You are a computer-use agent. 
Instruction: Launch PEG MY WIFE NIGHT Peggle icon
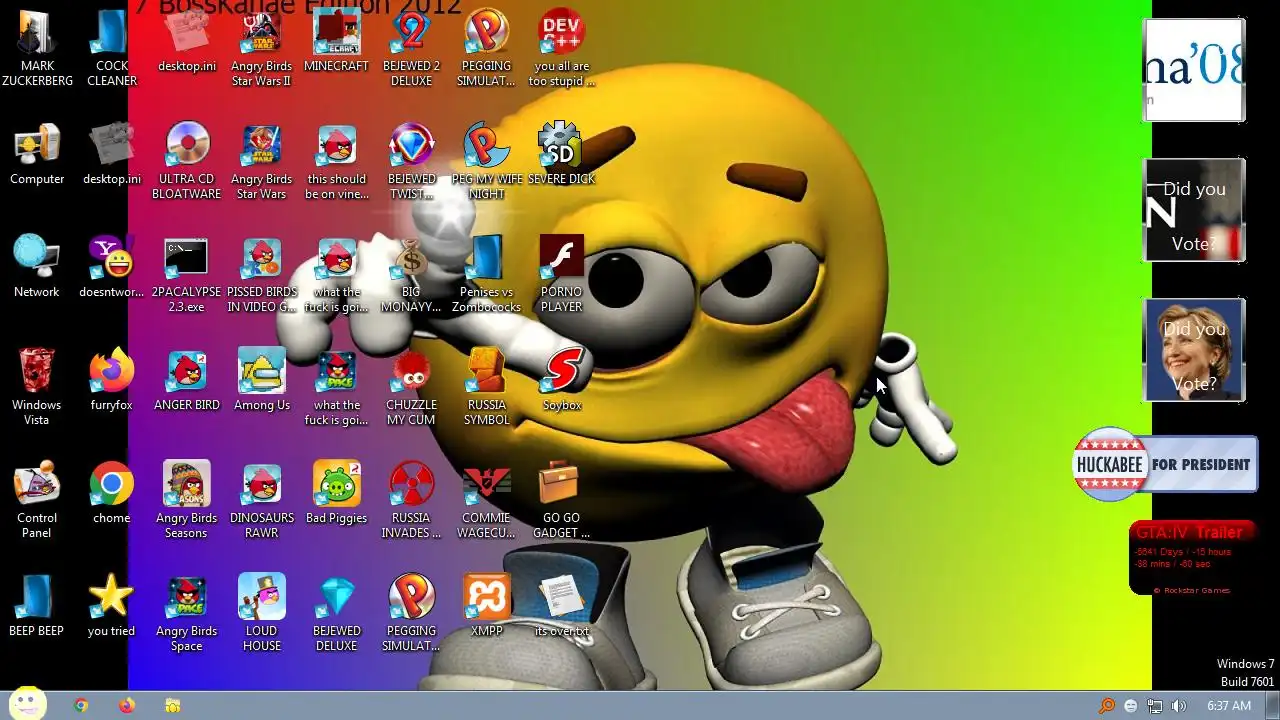[x=487, y=161]
